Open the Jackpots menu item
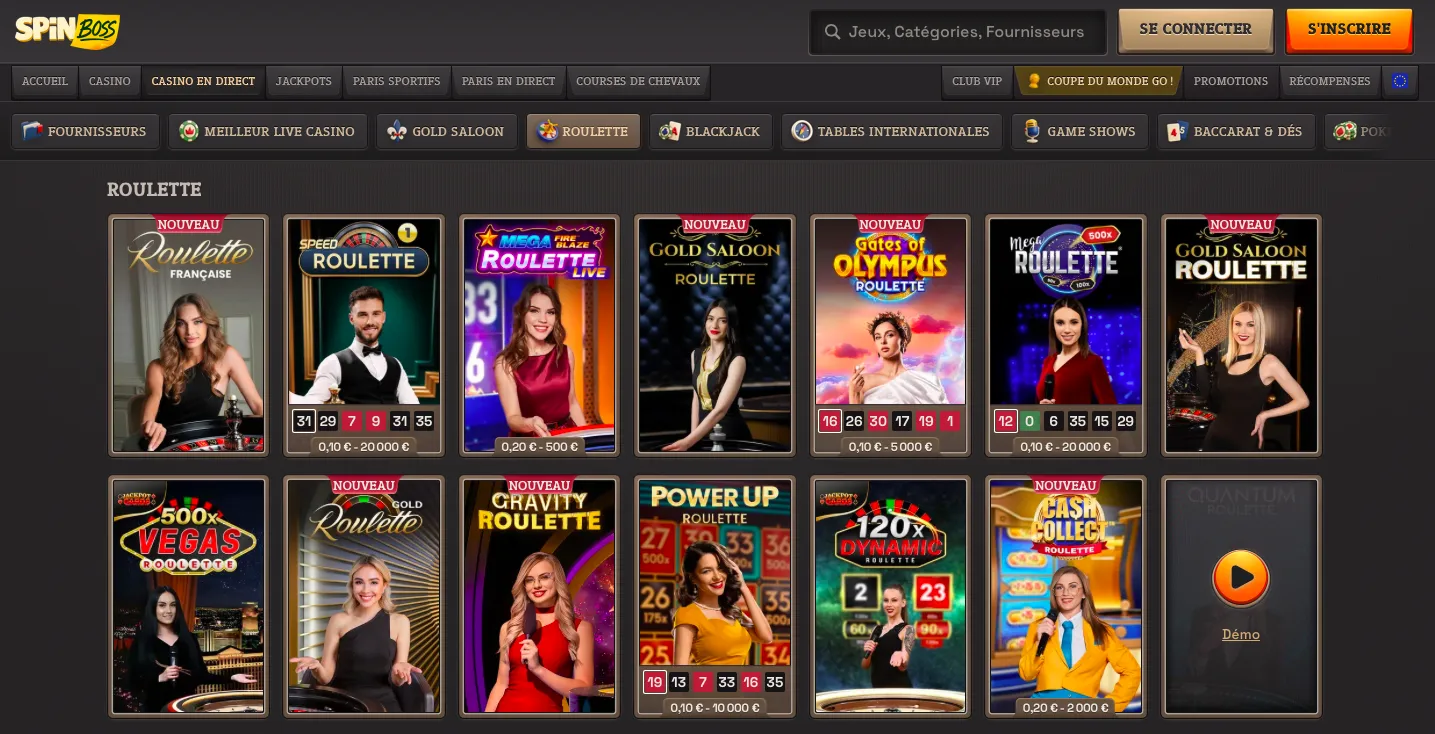 tap(304, 81)
